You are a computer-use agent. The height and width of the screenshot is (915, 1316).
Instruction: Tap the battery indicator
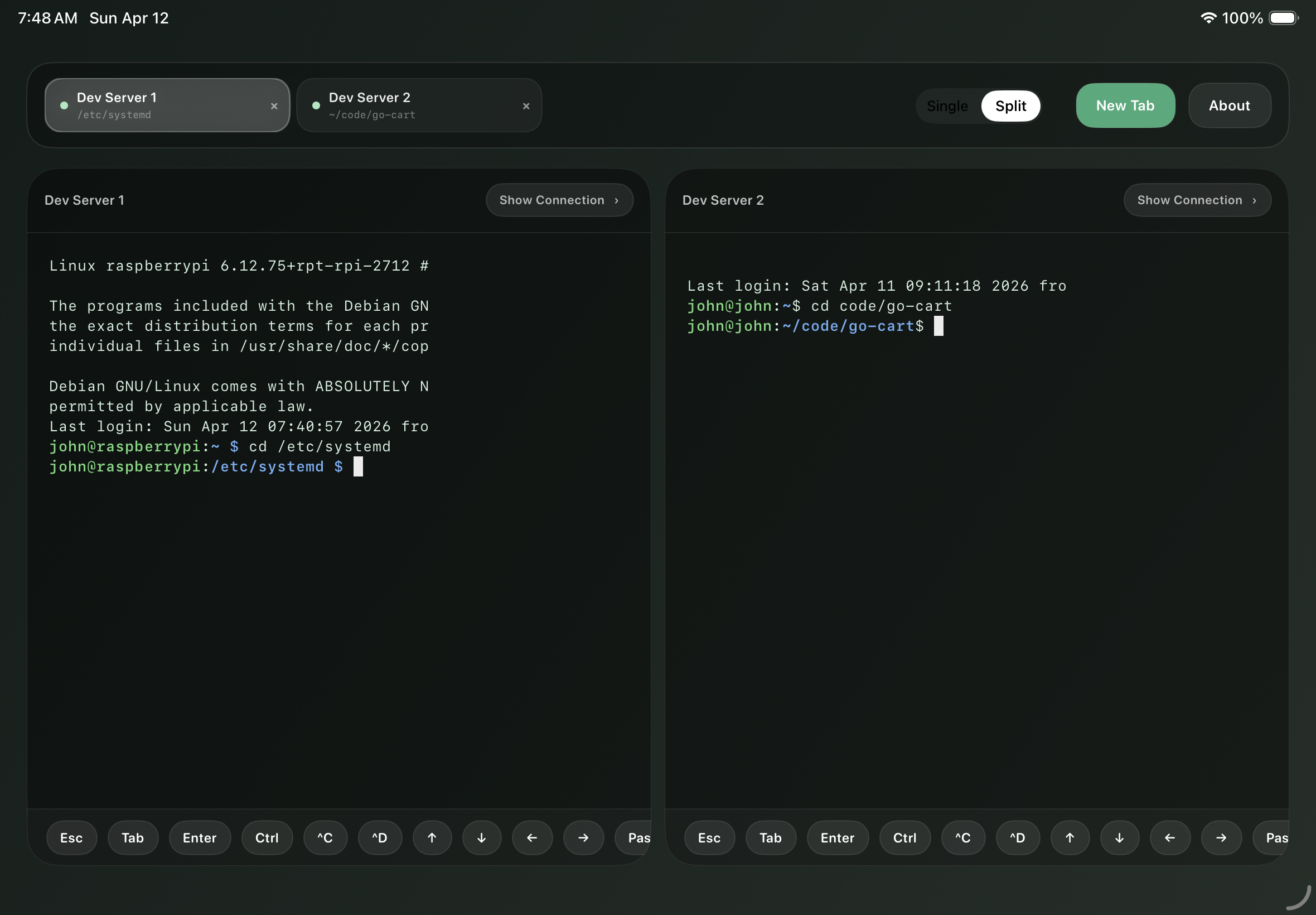1283,17
